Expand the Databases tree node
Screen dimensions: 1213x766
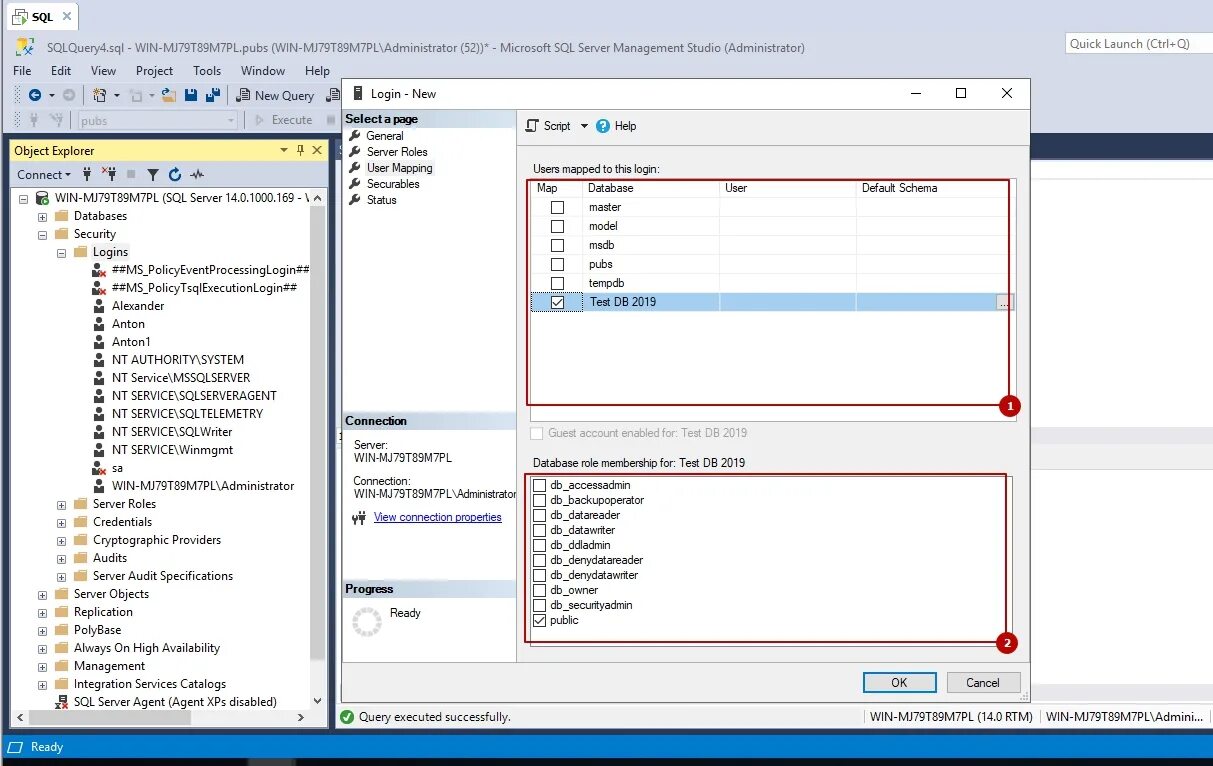point(42,217)
